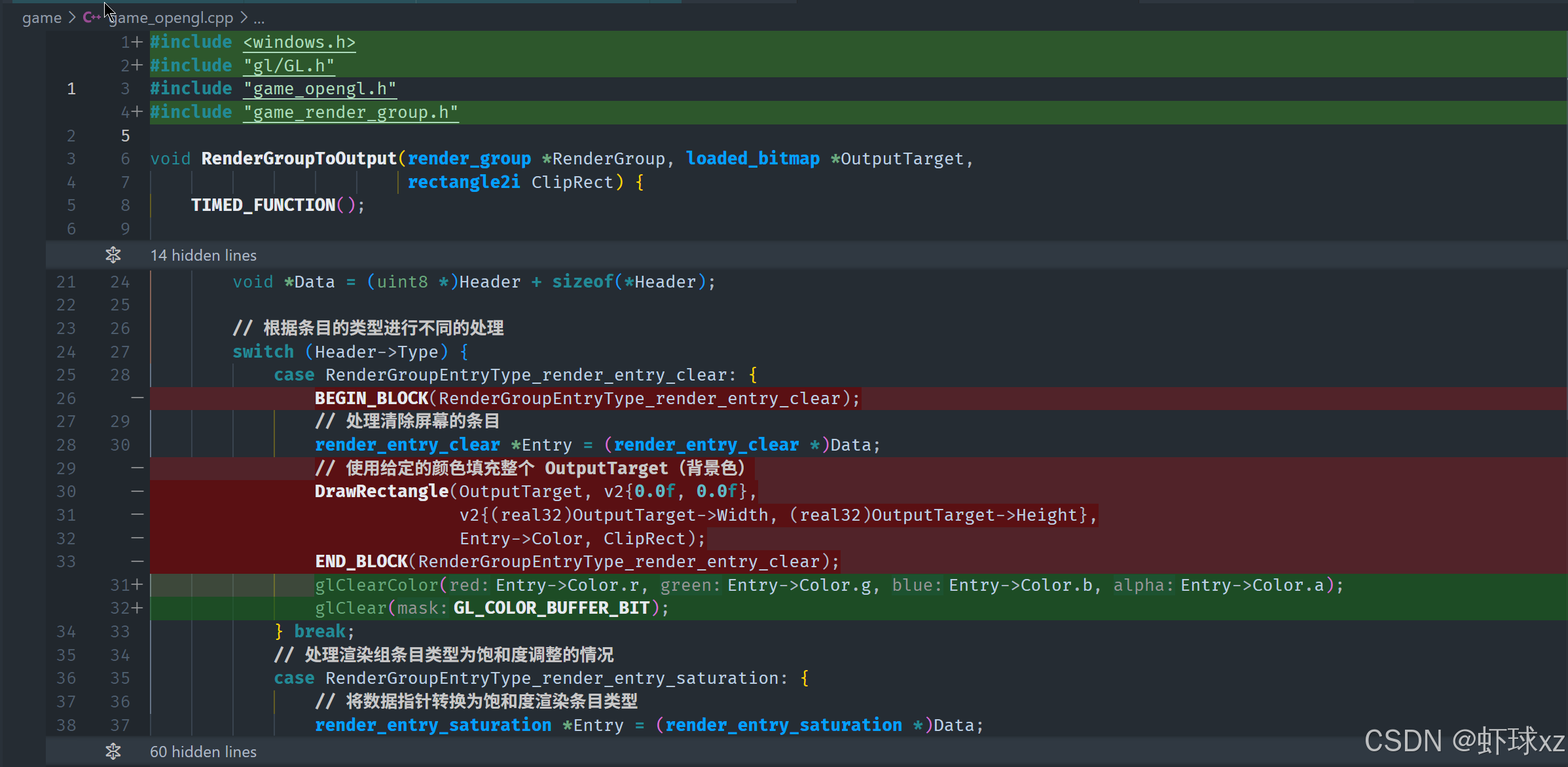
Task: Open game_opengl.cpp breadcrumb item
Action: point(172,18)
